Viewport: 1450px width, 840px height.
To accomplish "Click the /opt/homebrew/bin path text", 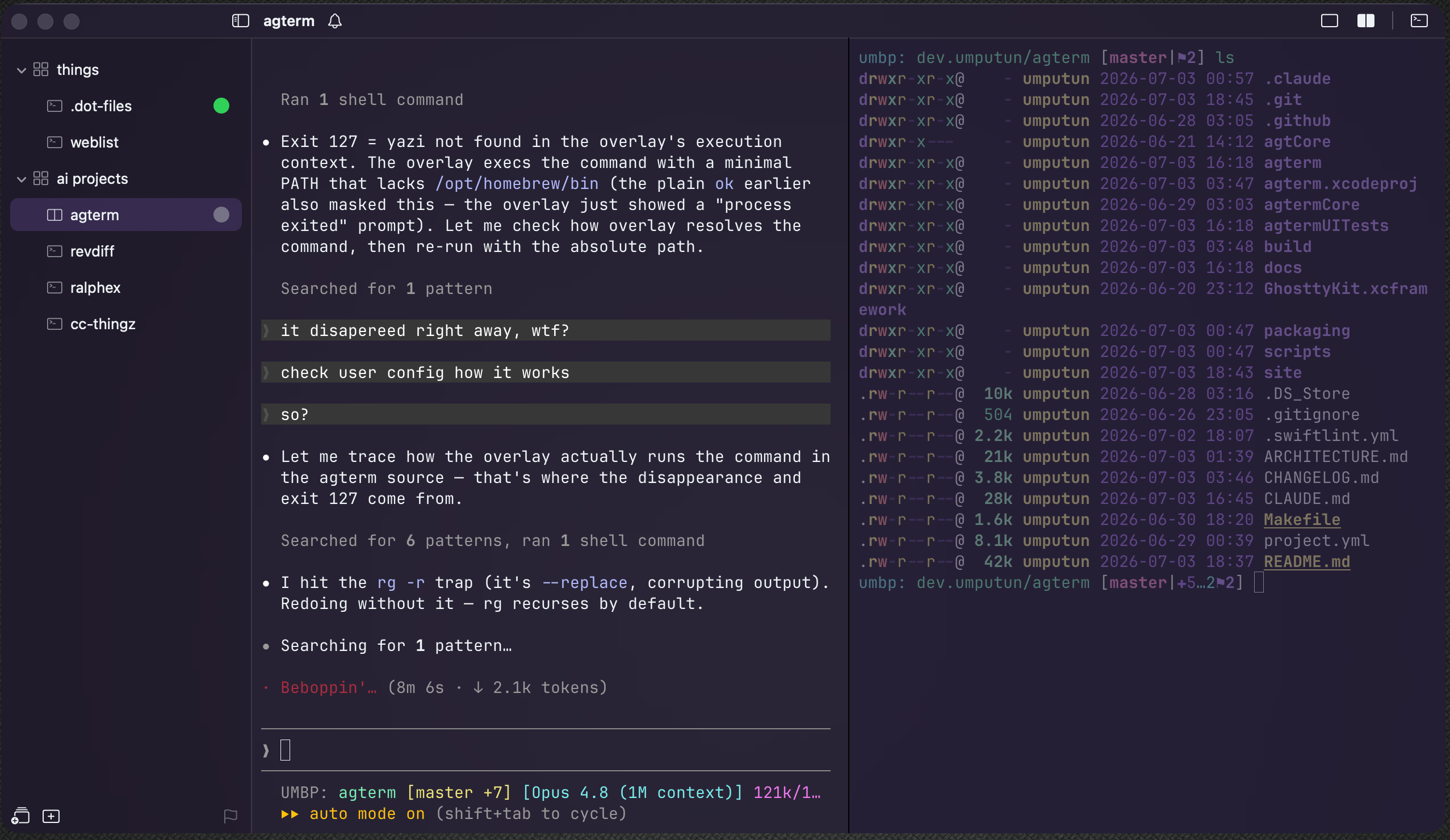I will 517,183.
